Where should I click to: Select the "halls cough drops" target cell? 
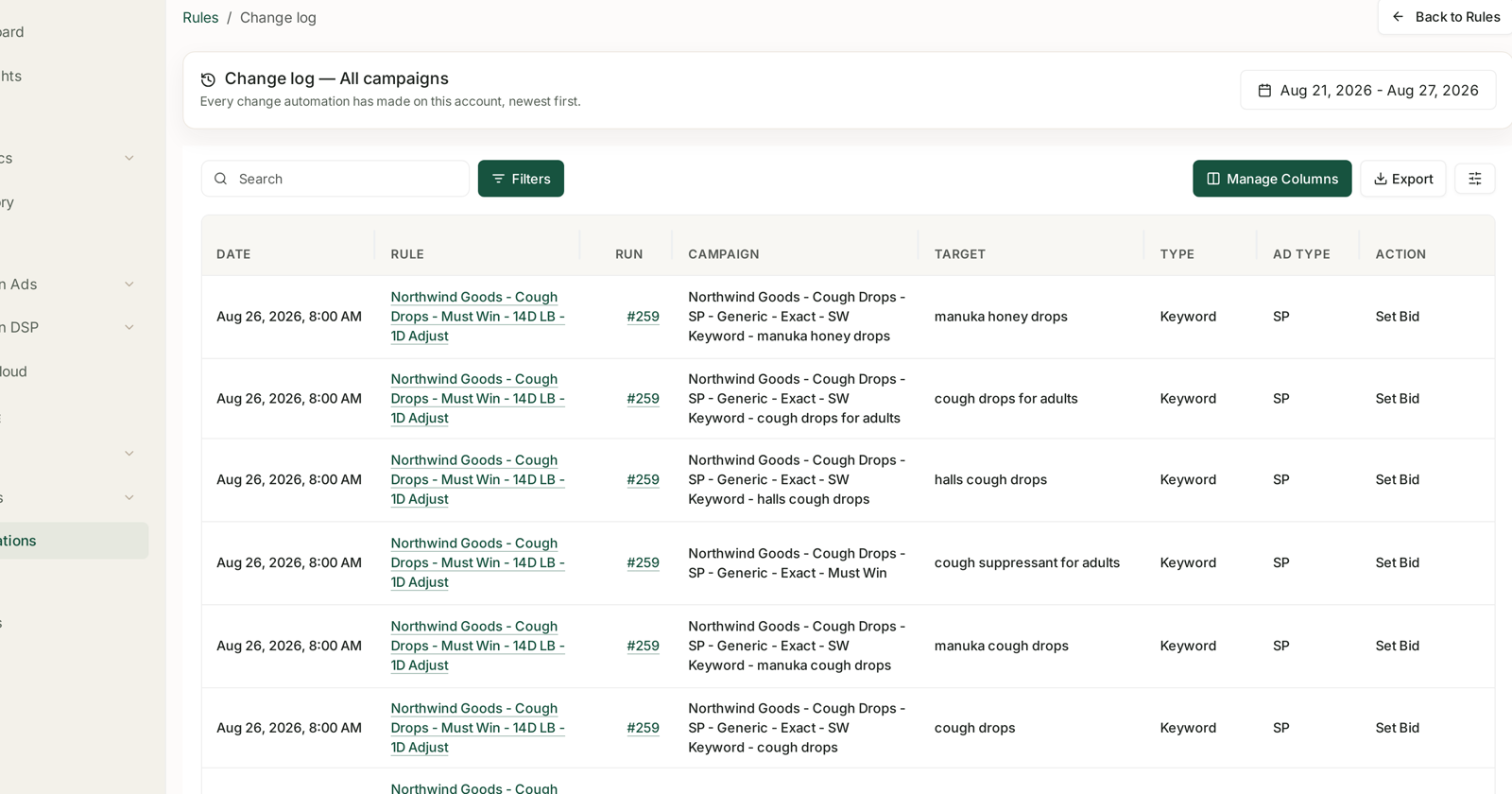pyautogui.click(x=990, y=479)
